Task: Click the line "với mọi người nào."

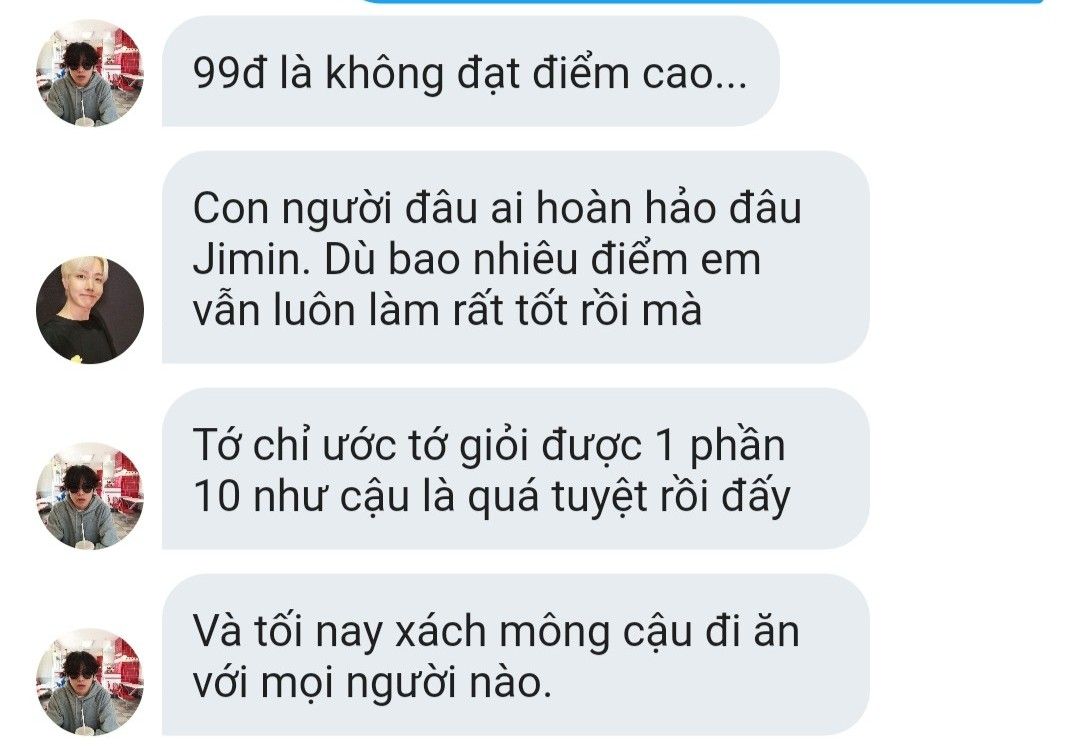Action: (373, 682)
